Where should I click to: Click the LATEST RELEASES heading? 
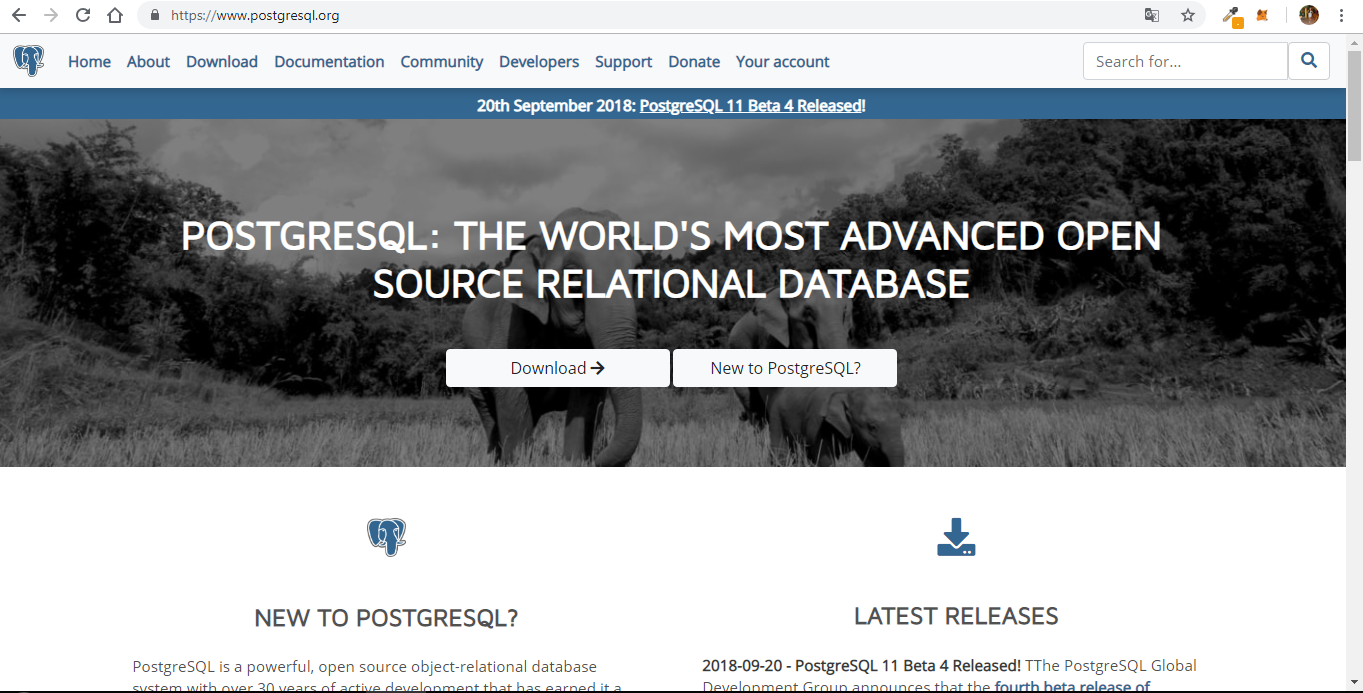click(x=956, y=616)
